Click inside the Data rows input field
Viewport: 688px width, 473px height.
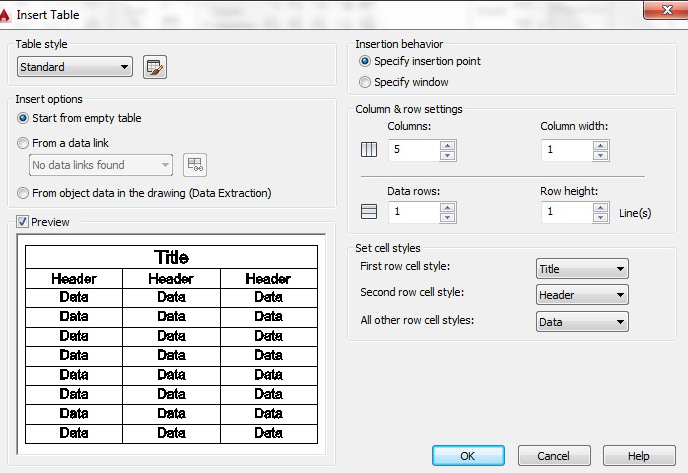(x=412, y=212)
